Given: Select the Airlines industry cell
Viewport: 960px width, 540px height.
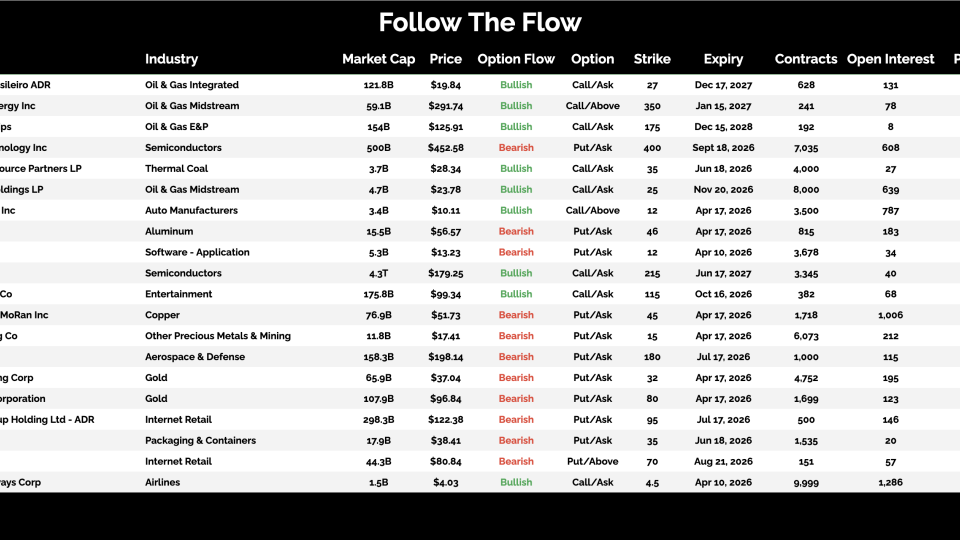Looking at the screenshot, I should point(164,482).
